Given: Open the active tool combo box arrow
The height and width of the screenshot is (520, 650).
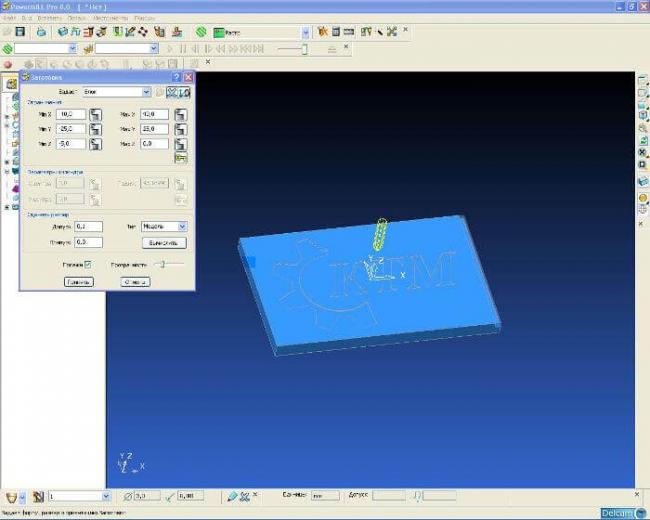Looking at the screenshot, I should coord(154,49).
